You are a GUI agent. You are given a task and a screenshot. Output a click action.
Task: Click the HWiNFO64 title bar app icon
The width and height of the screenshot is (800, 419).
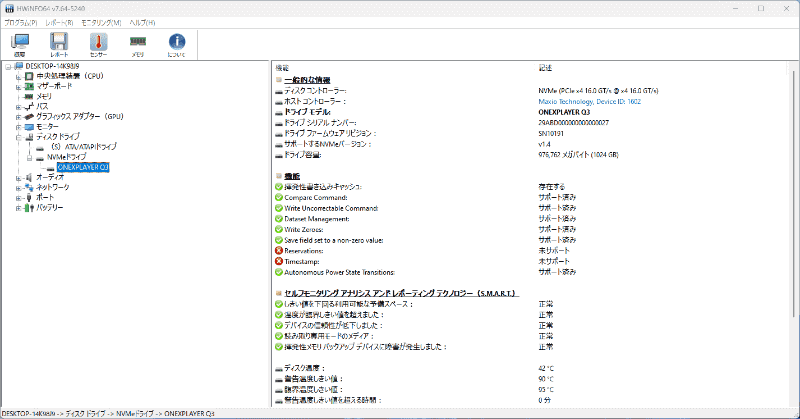(x=9, y=8)
